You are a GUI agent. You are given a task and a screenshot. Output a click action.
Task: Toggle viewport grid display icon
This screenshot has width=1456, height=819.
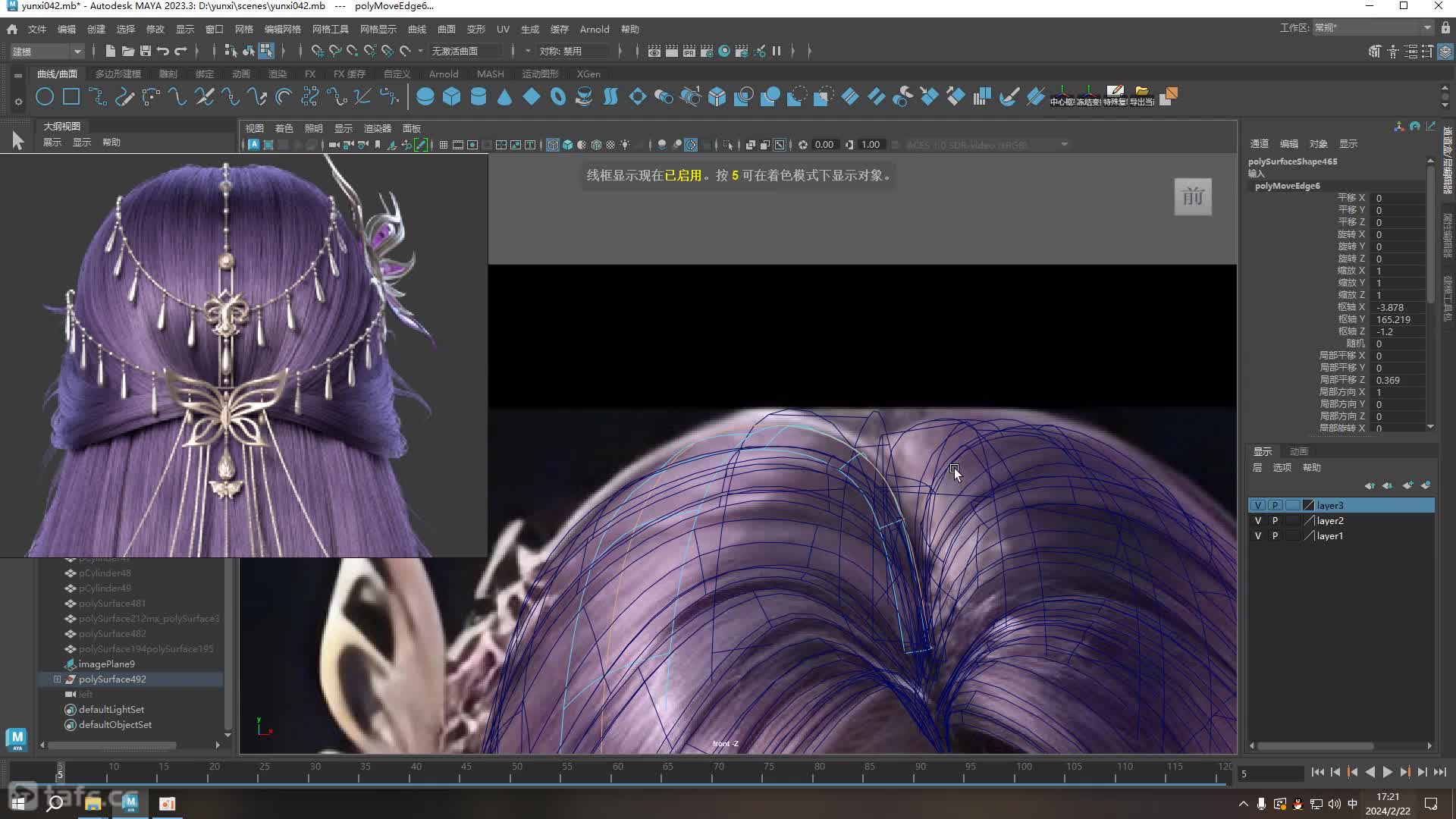(x=444, y=145)
